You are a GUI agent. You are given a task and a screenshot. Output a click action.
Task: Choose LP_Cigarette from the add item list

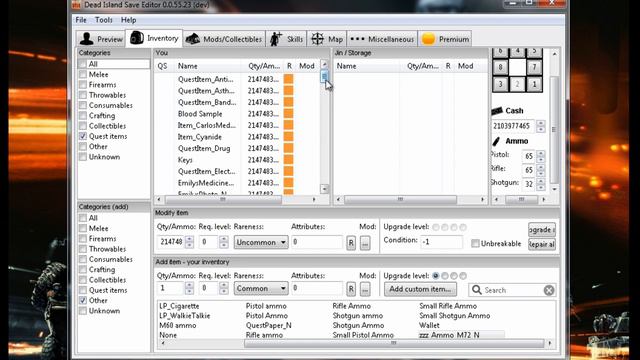click(x=179, y=306)
